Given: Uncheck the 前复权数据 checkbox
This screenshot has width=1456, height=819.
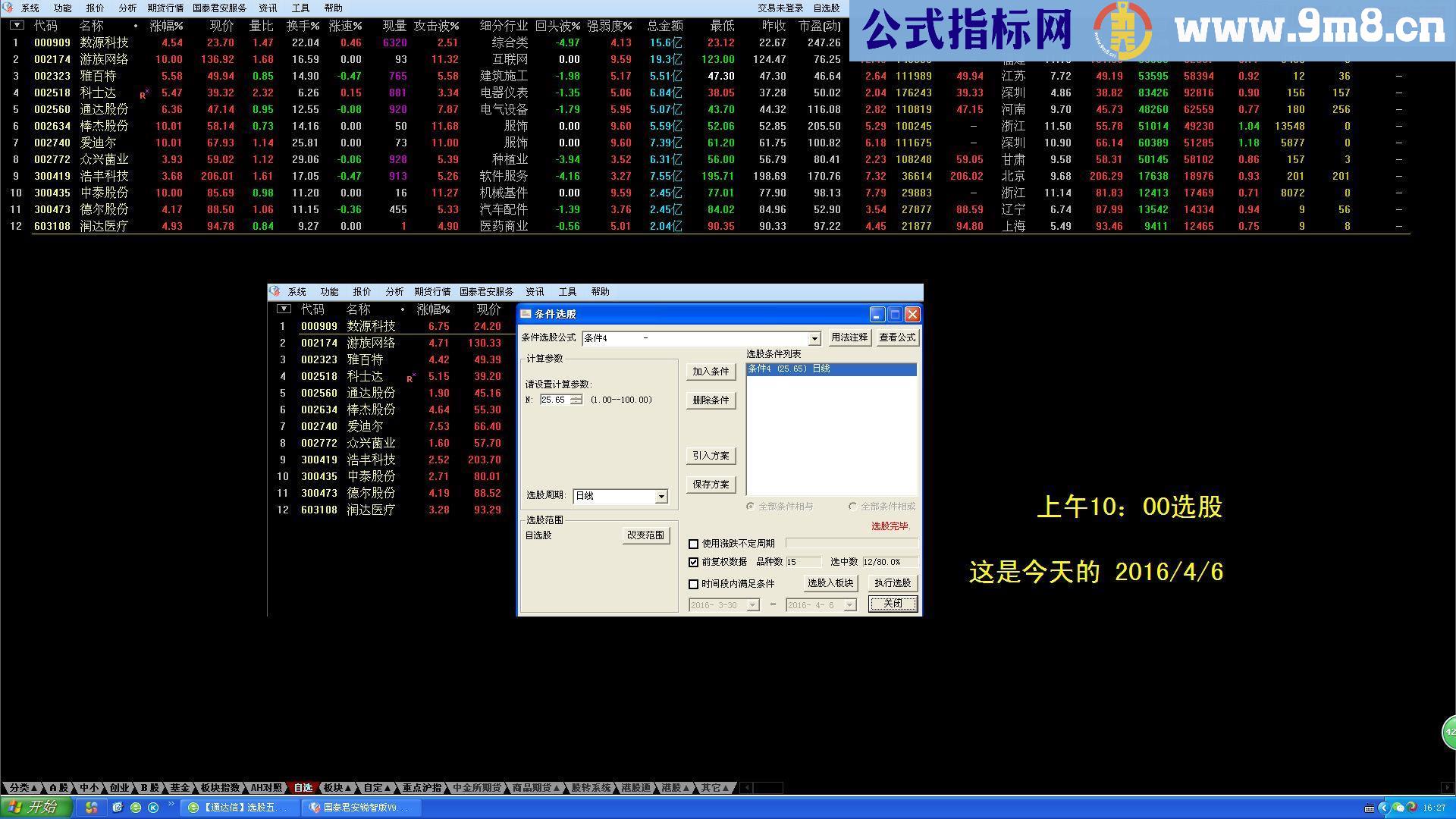Looking at the screenshot, I should (x=694, y=562).
